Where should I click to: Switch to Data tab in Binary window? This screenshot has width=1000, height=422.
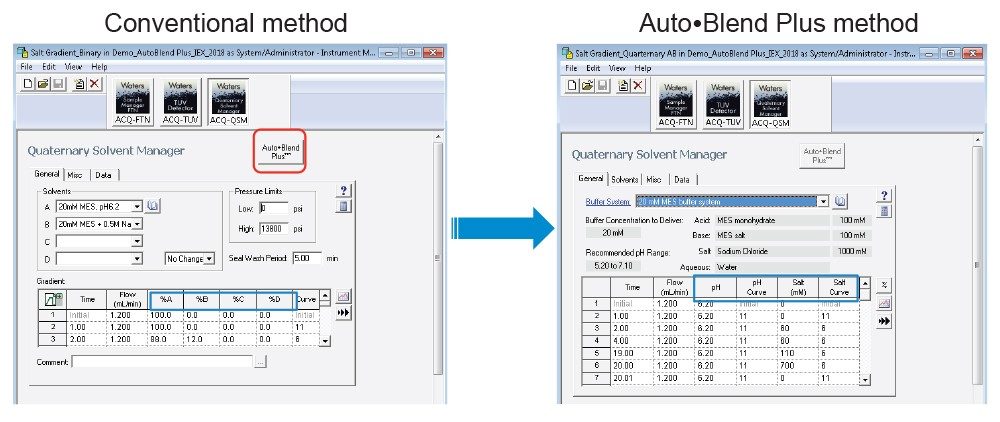(103, 175)
